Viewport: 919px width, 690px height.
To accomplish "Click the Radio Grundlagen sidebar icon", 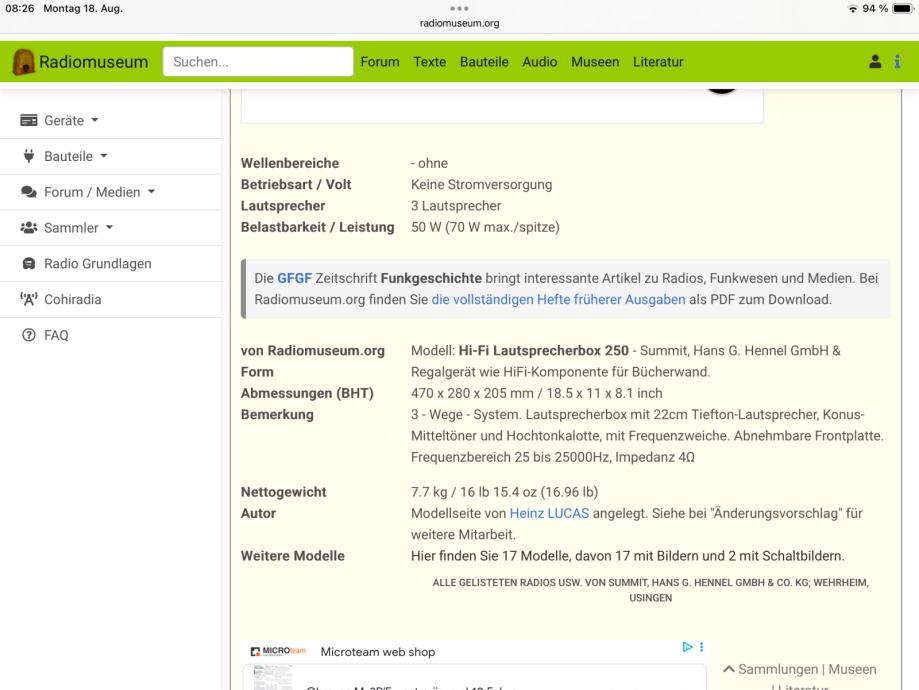I will tap(29, 264).
